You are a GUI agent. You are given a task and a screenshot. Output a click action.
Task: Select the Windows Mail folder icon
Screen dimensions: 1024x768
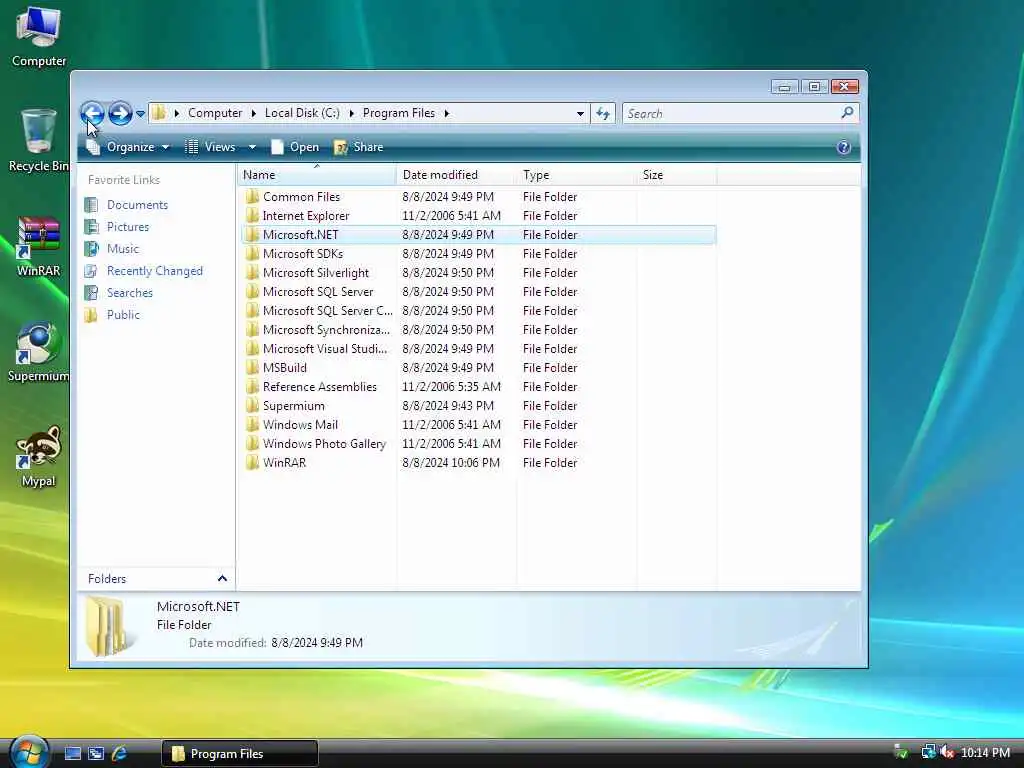point(253,424)
